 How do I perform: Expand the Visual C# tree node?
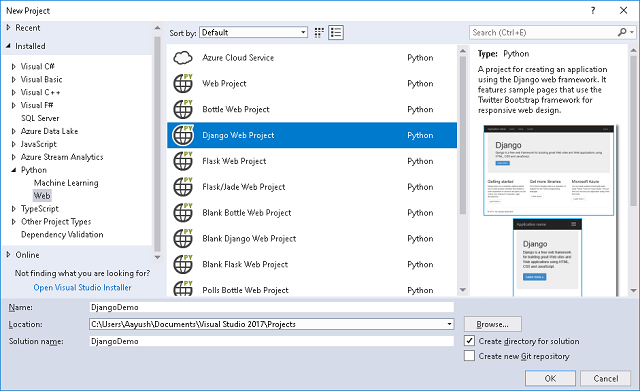click(13, 67)
